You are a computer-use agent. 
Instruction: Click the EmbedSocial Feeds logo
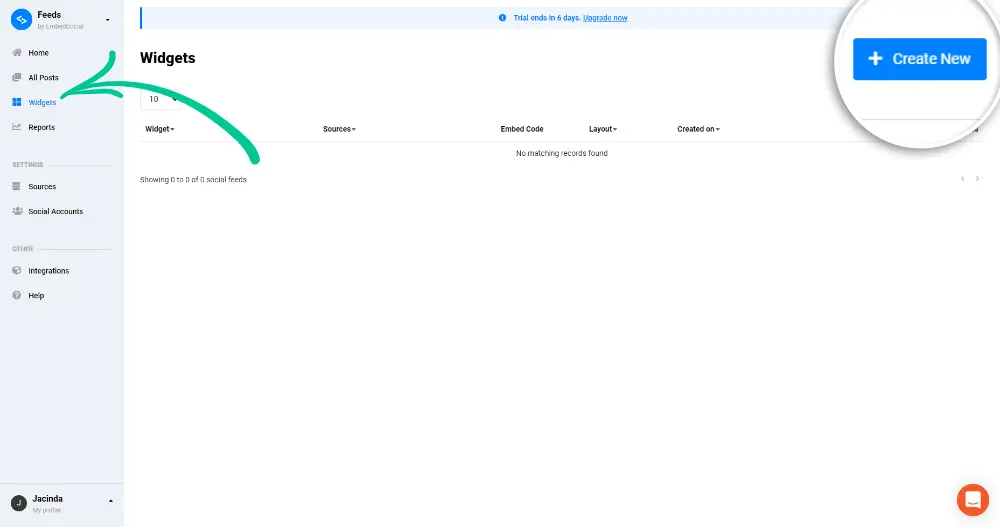(21, 19)
